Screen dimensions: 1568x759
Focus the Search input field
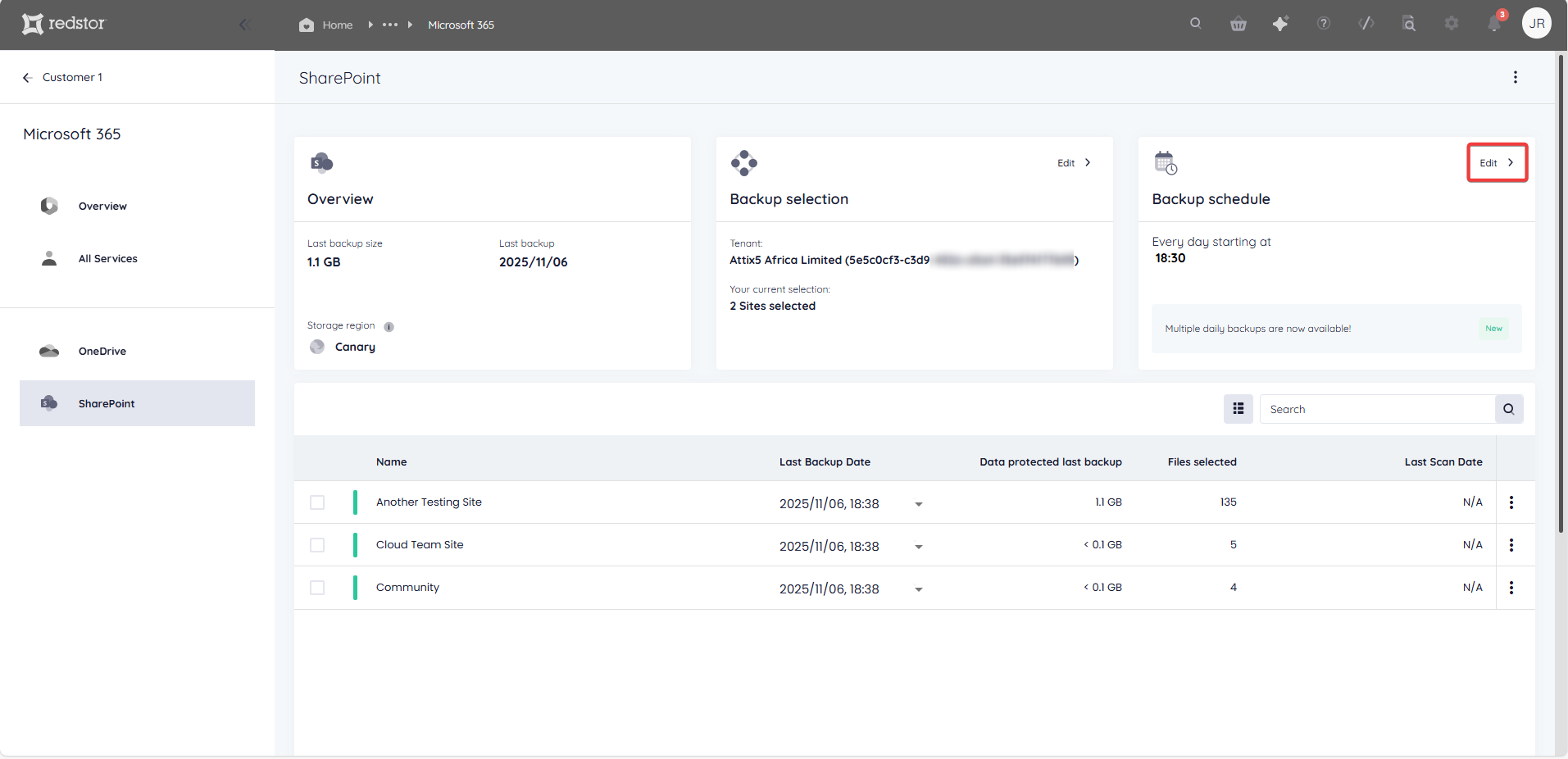(1378, 409)
